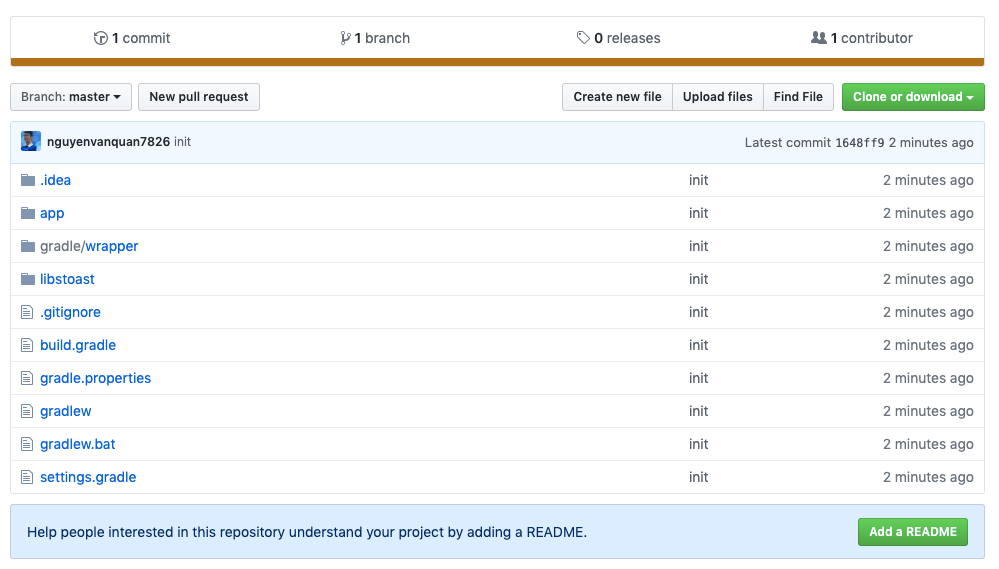Open the 0 releases tab

pyautogui.click(x=618, y=38)
